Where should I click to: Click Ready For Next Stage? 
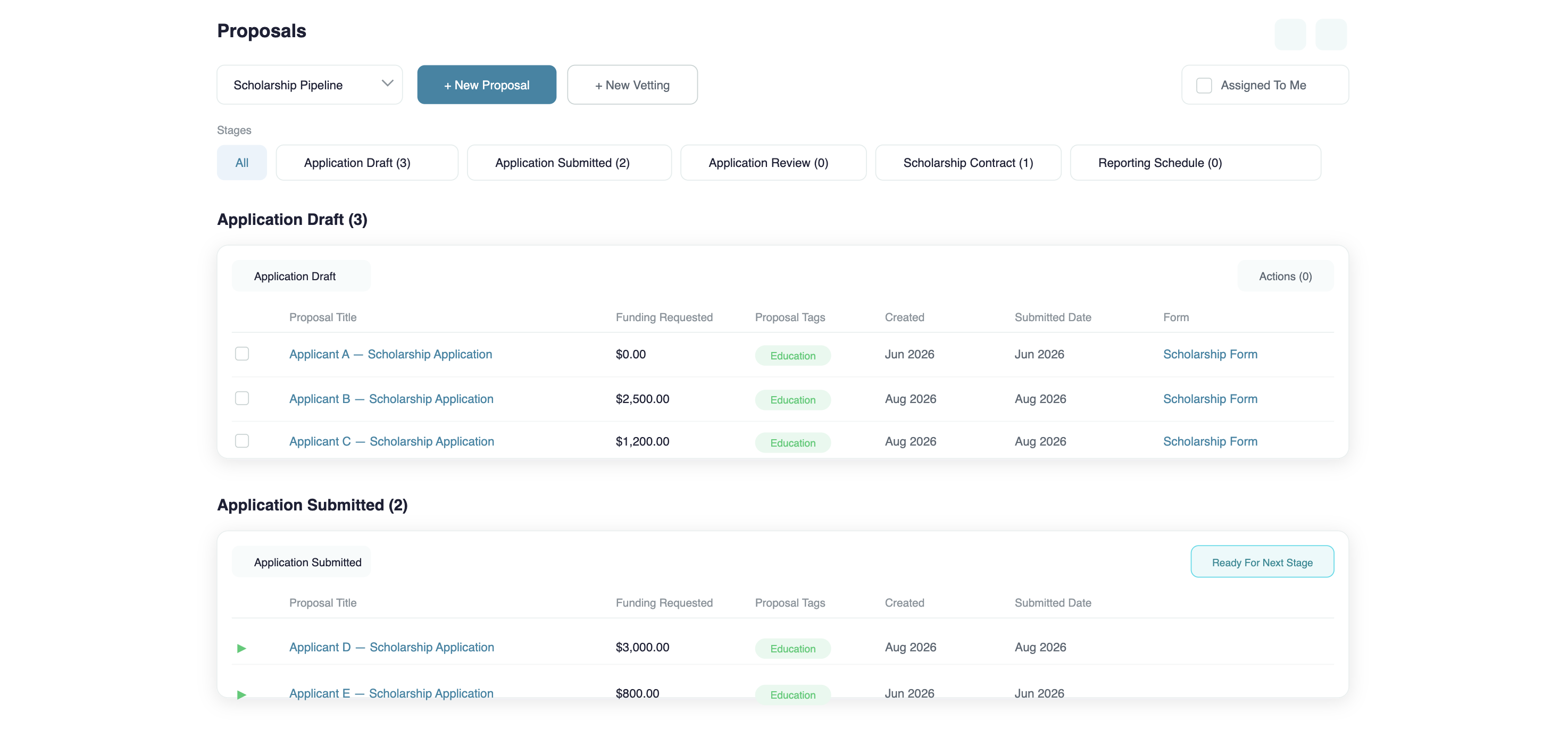(x=1262, y=561)
